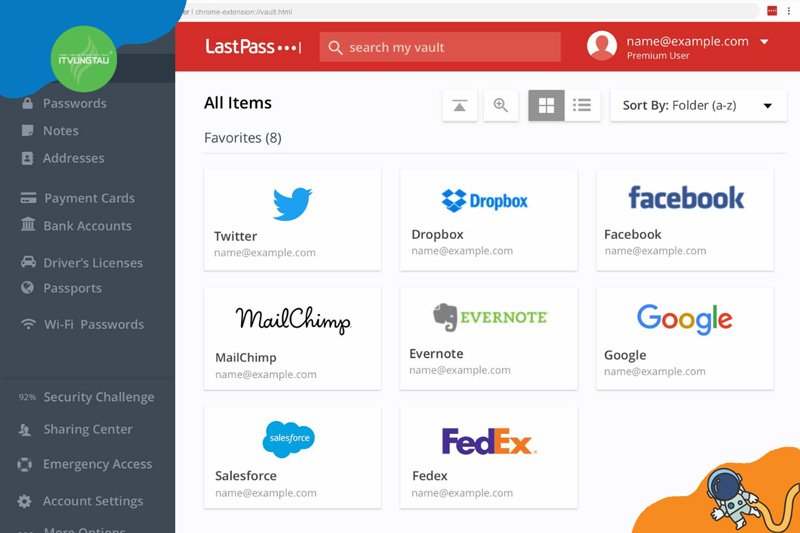Expand the account dropdown arrow next to name@example.com
The height and width of the screenshot is (533, 800).
pyautogui.click(x=764, y=42)
